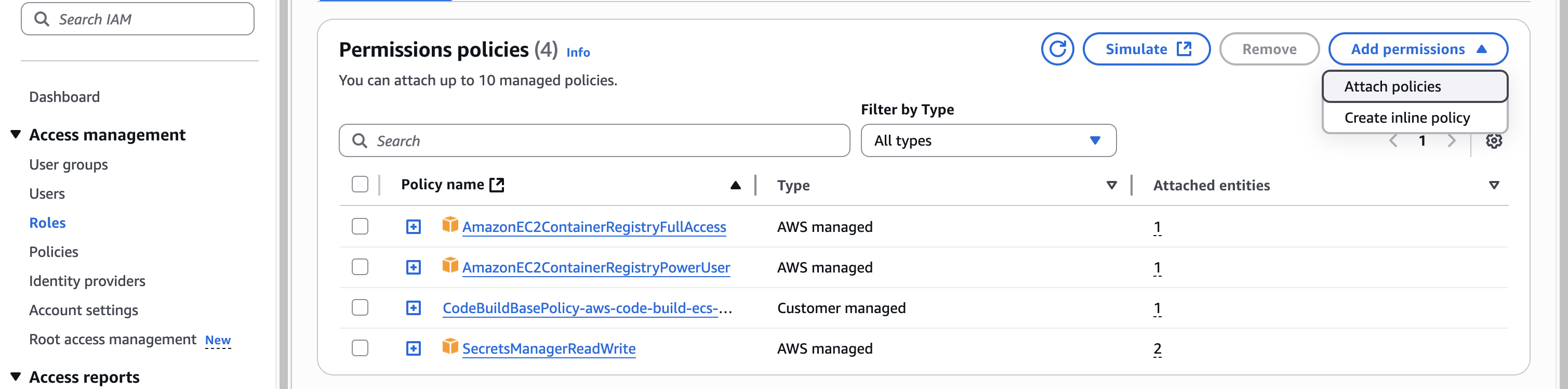
Task: Sort by Policy name ascending arrow
Action: 735,185
